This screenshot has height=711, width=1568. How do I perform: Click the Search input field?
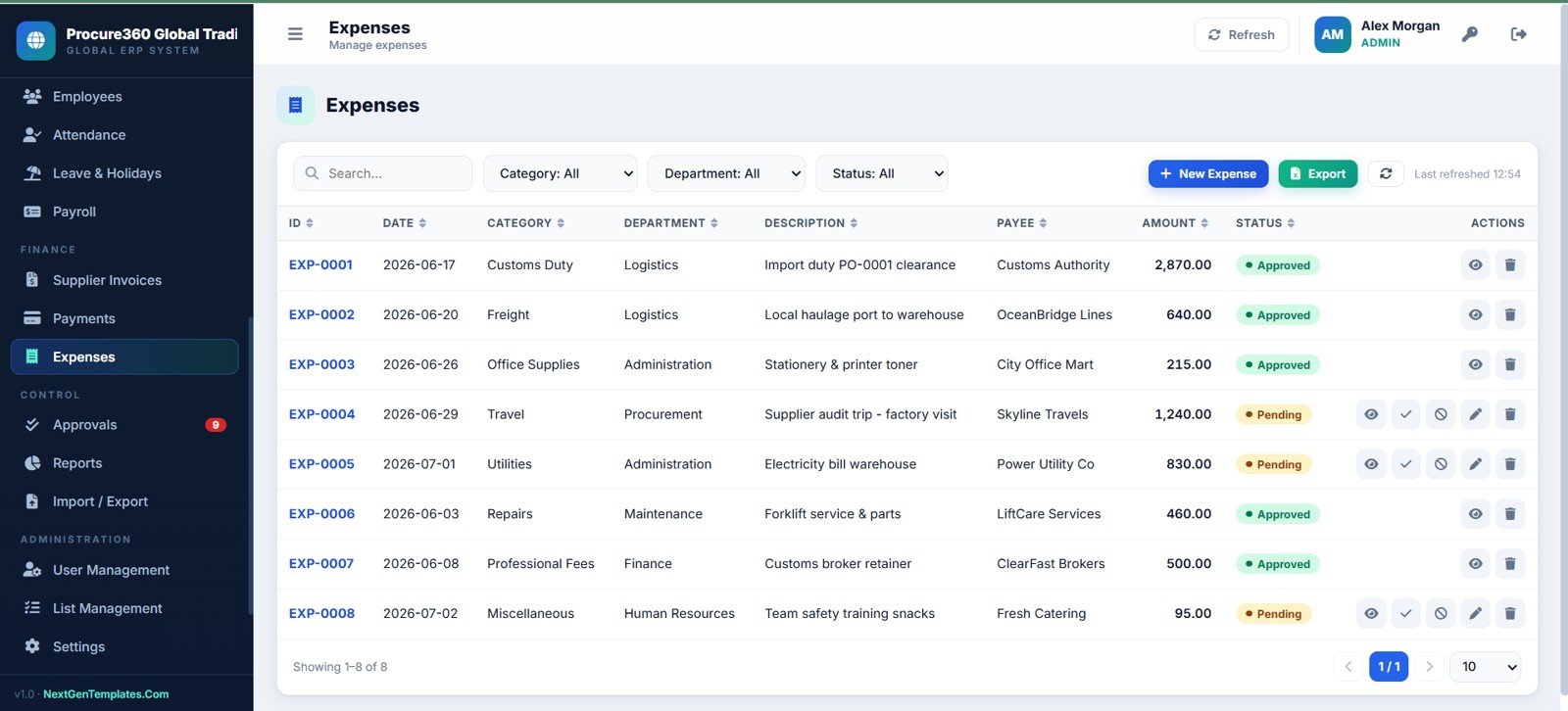(383, 173)
